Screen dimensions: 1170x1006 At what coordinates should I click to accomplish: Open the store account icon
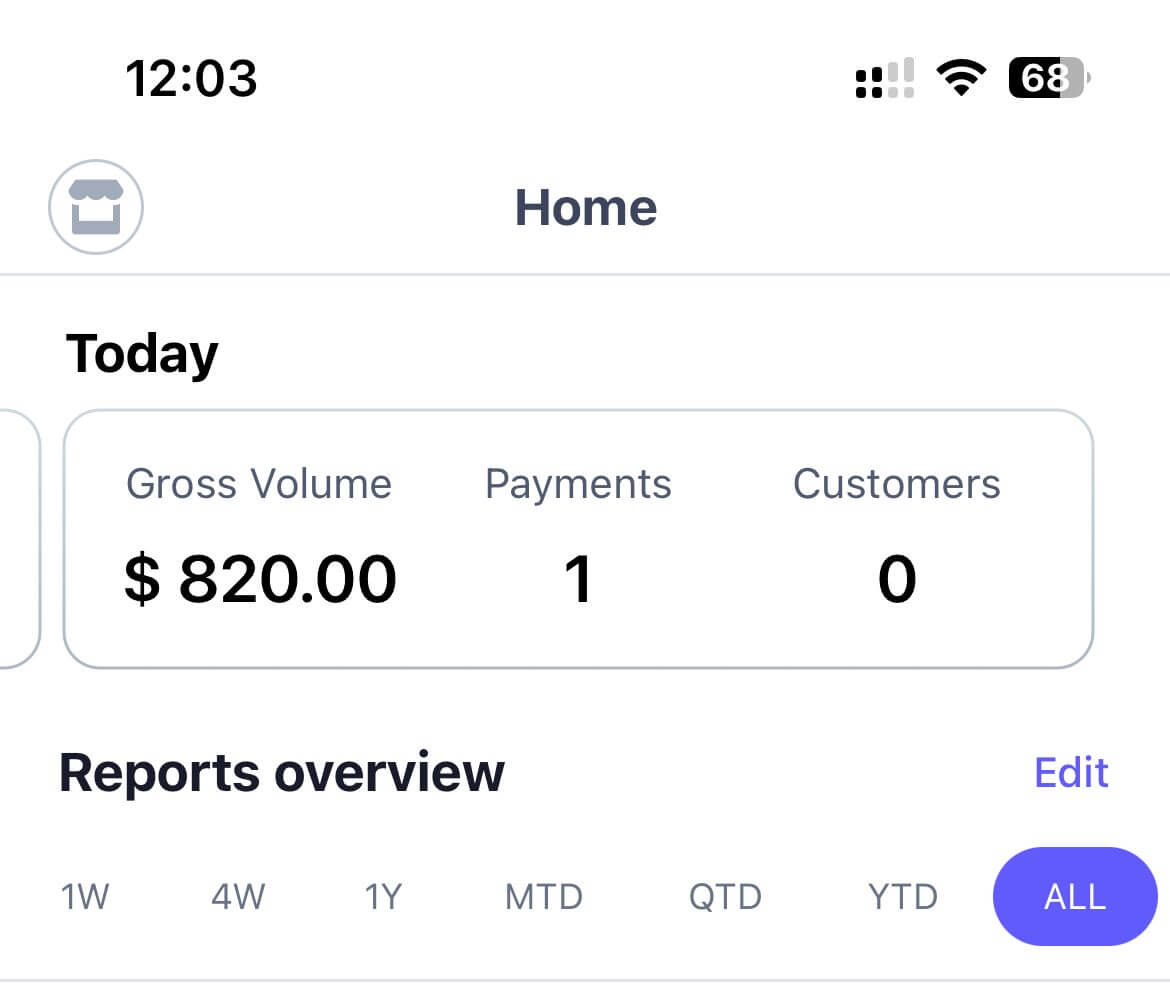click(x=96, y=207)
